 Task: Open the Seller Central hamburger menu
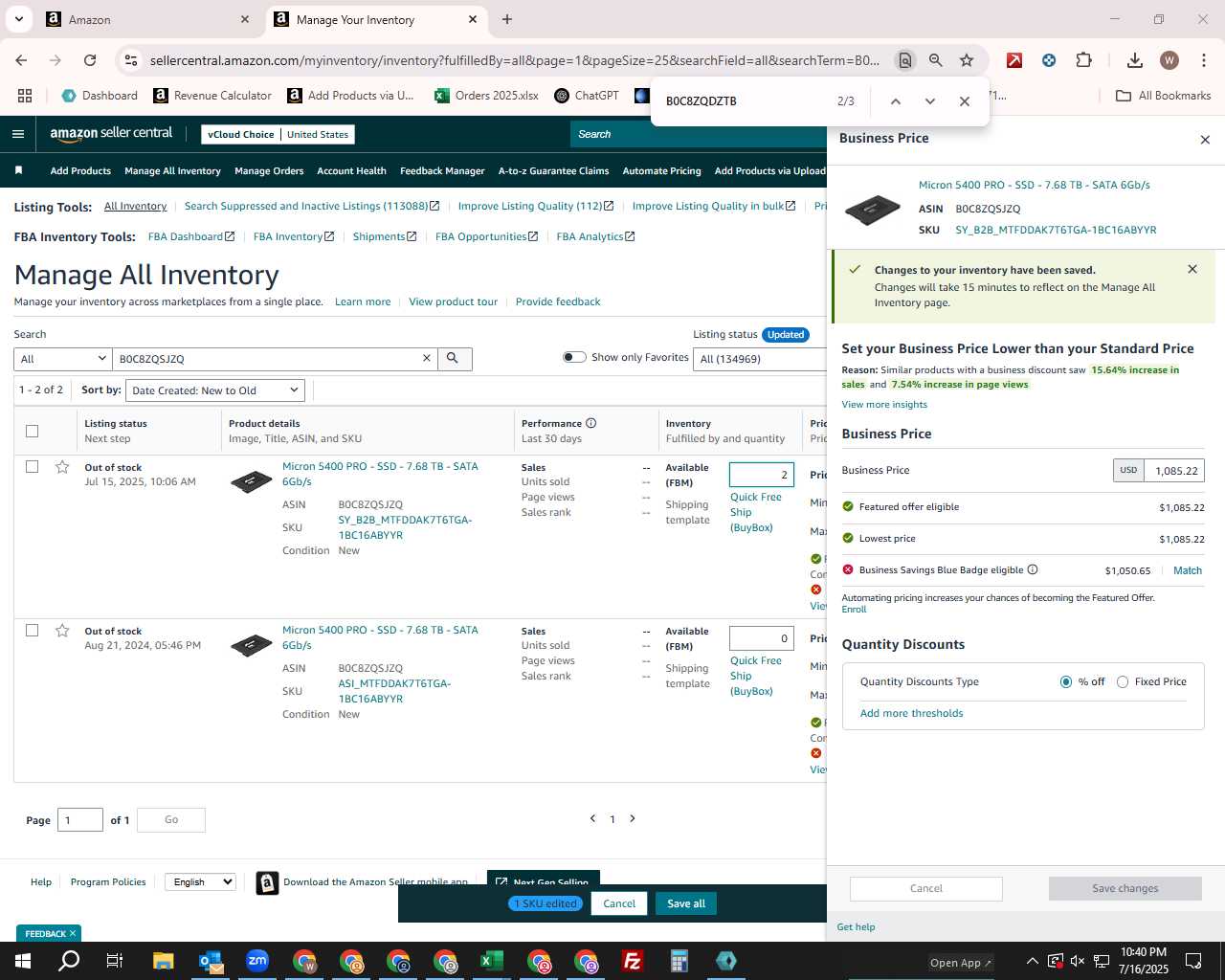pos(17,134)
